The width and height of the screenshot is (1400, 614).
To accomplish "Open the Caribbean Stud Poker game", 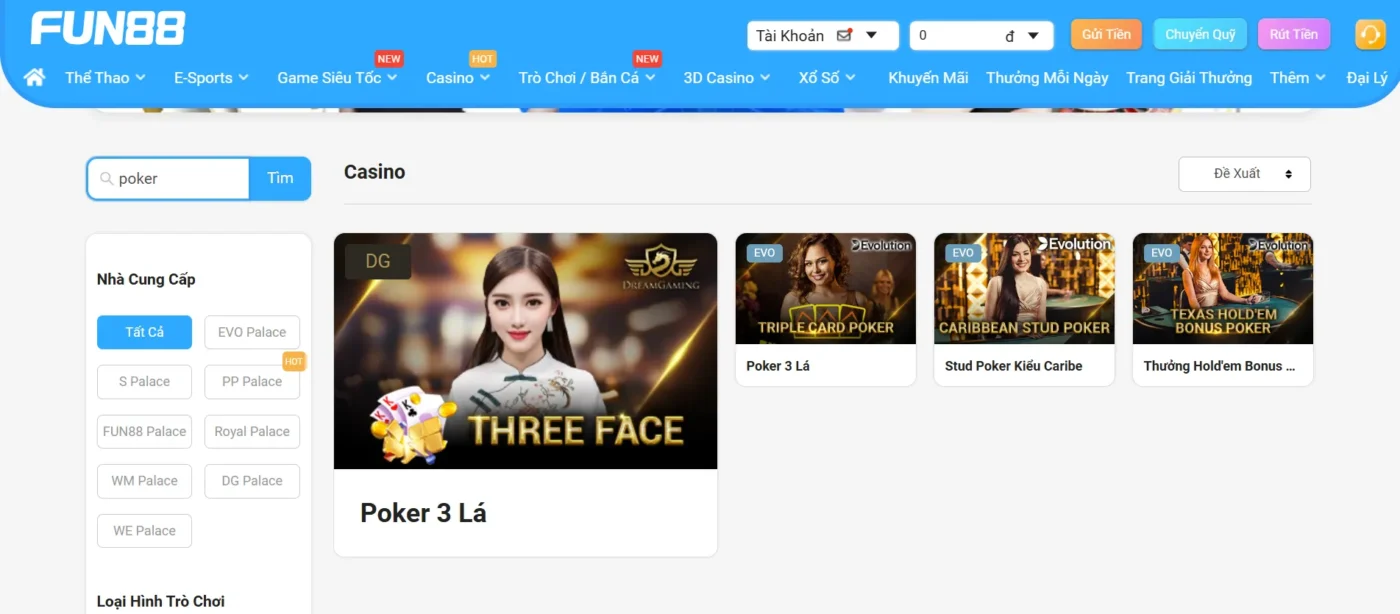I will 1024,288.
